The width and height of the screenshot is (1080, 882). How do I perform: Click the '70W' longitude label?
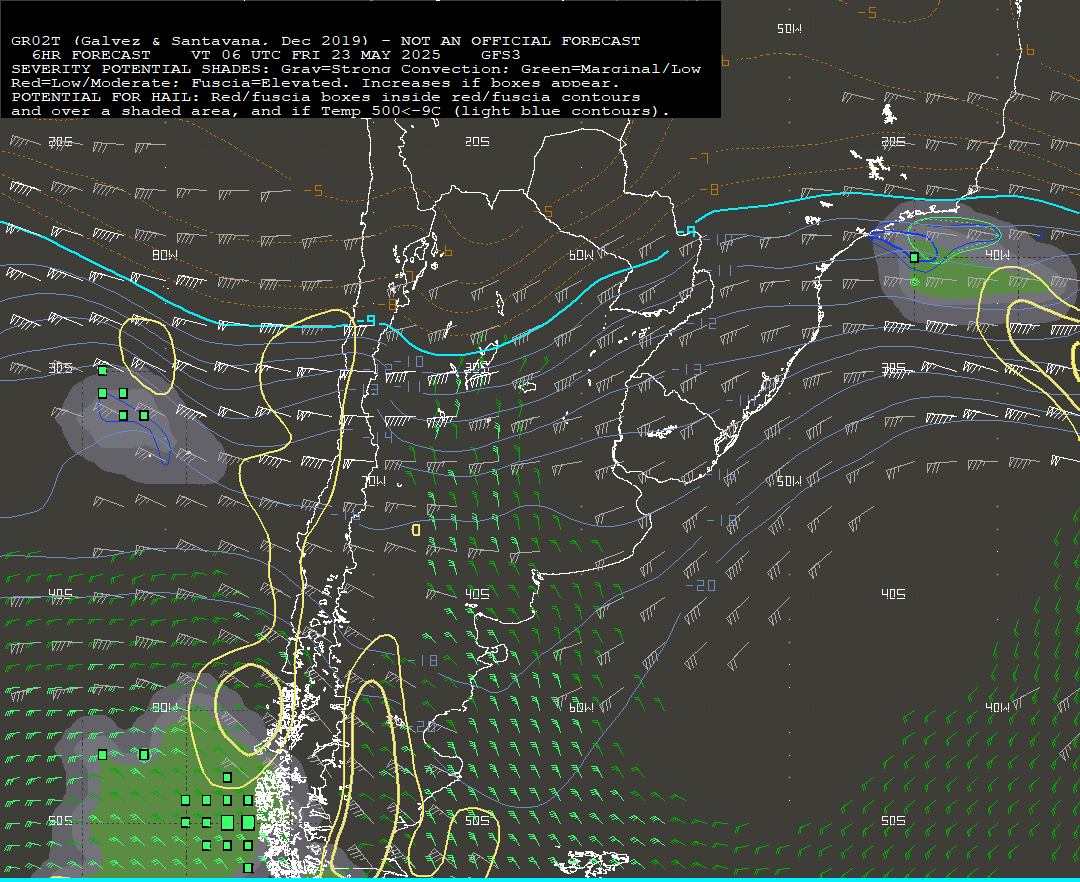374,481
